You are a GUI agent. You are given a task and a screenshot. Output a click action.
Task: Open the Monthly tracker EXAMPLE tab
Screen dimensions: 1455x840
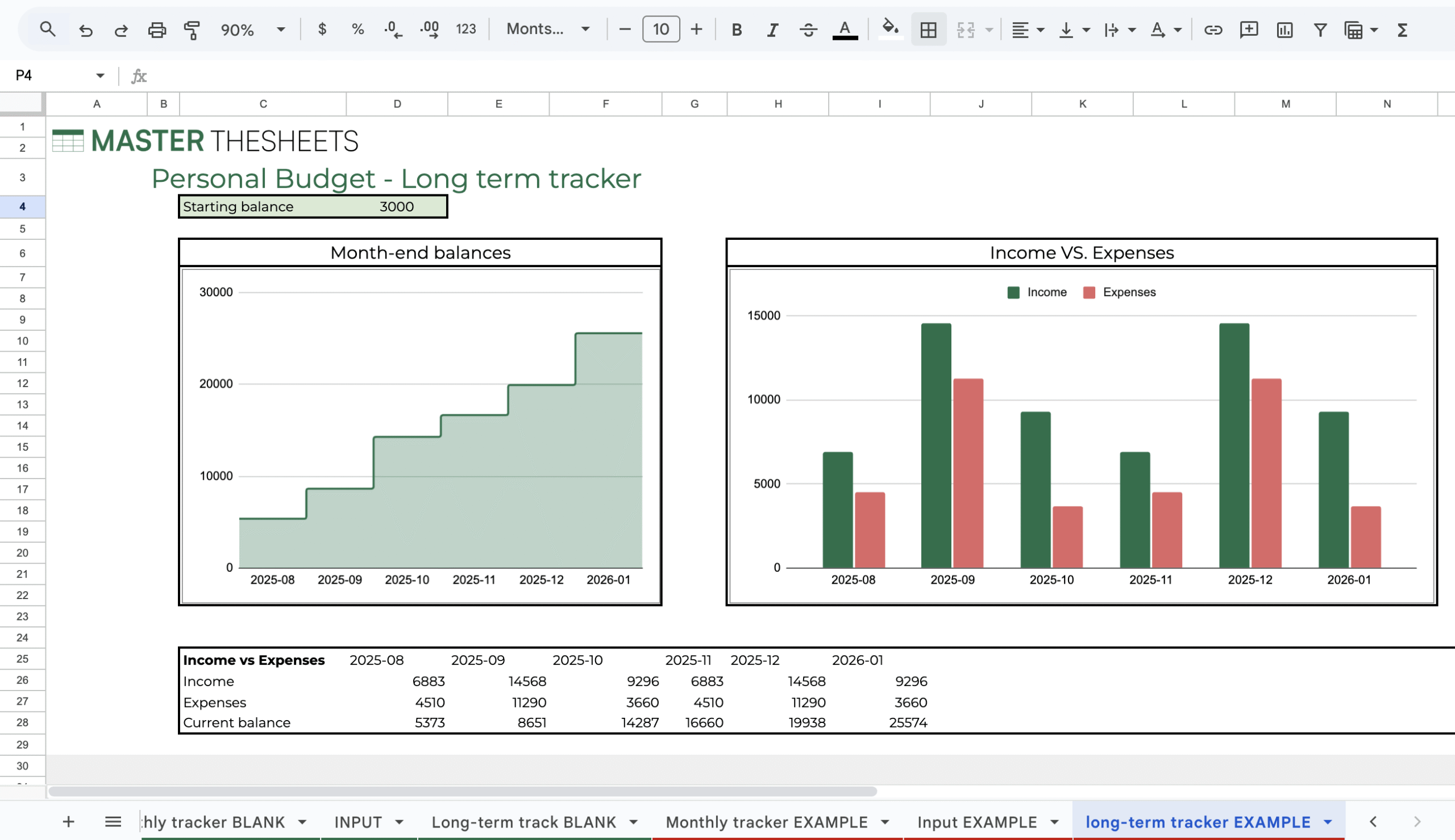point(766,822)
